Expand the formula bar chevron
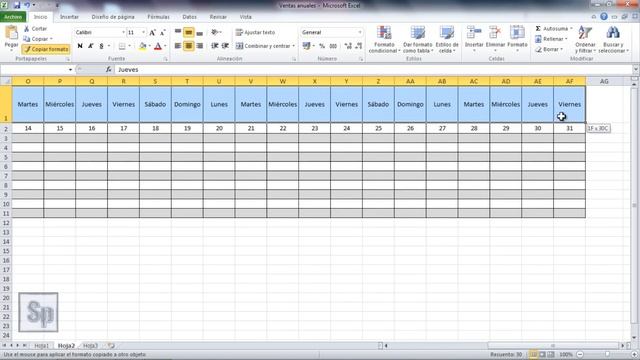 coord(636,70)
